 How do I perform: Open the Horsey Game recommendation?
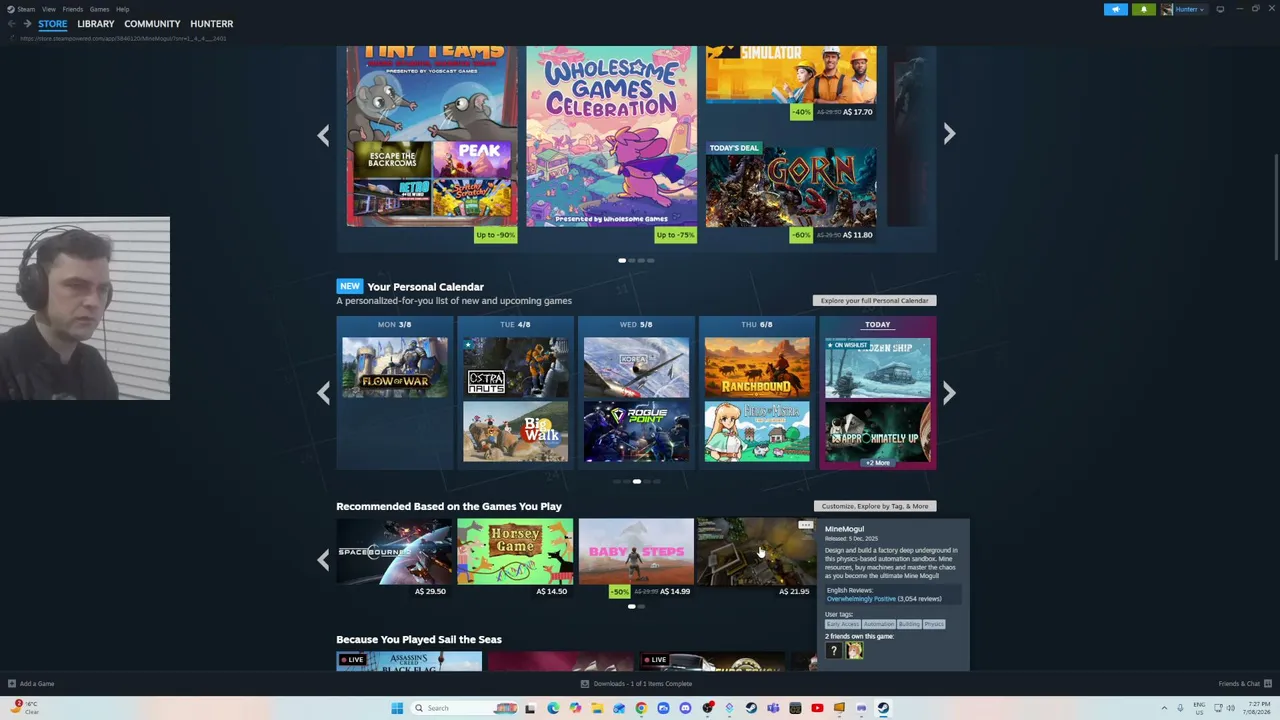click(x=515, y=551)
